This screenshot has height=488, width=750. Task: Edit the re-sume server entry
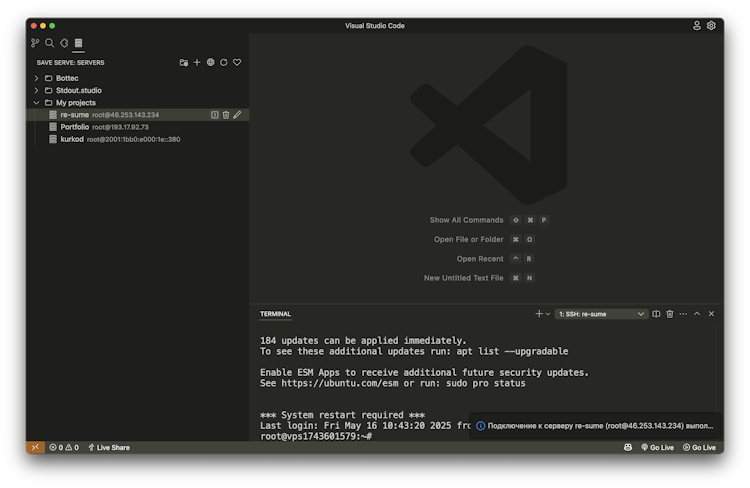point(237,115)
